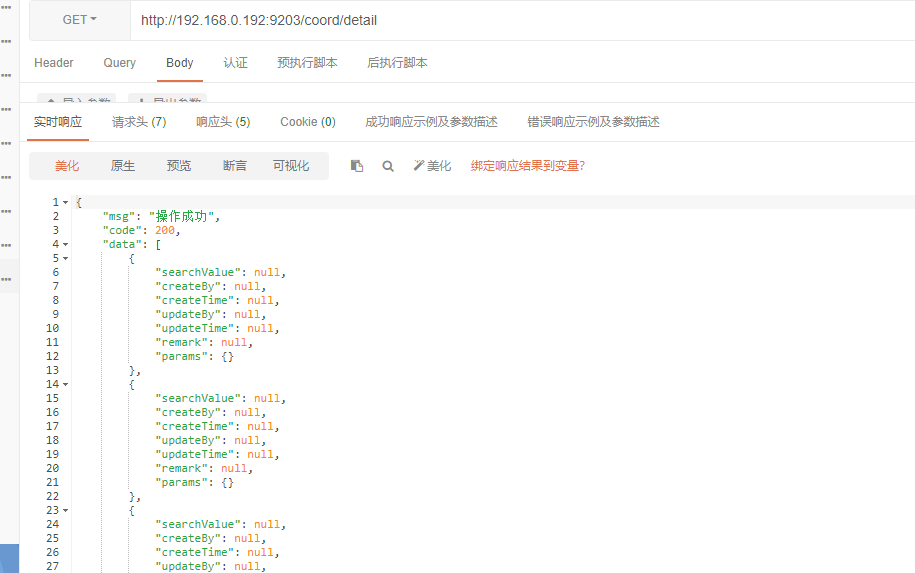Click the wand 美化 beautify button
915x573 pixels.
(x=432, y=166)
